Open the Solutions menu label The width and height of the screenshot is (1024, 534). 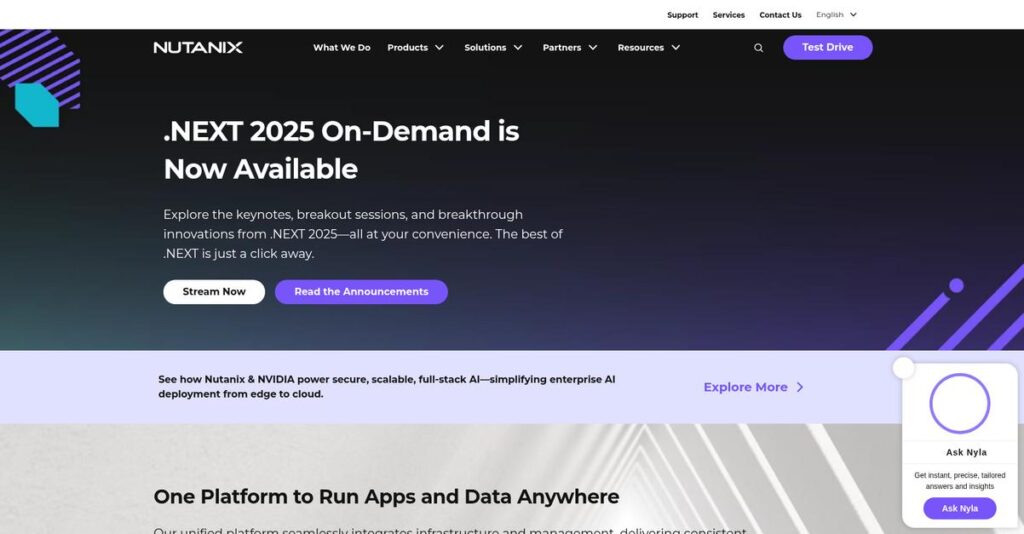click(485, 48)
